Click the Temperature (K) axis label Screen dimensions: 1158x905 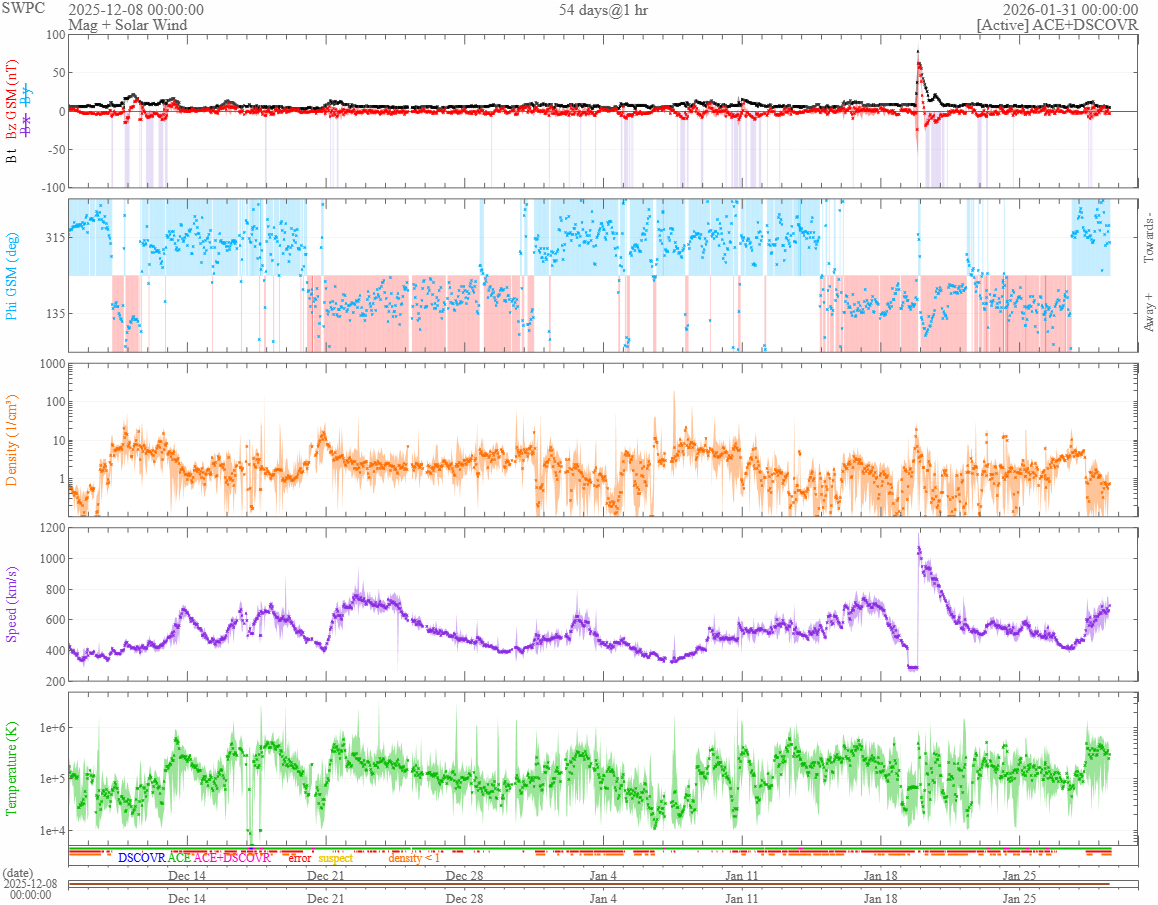[x=12, y=768]
